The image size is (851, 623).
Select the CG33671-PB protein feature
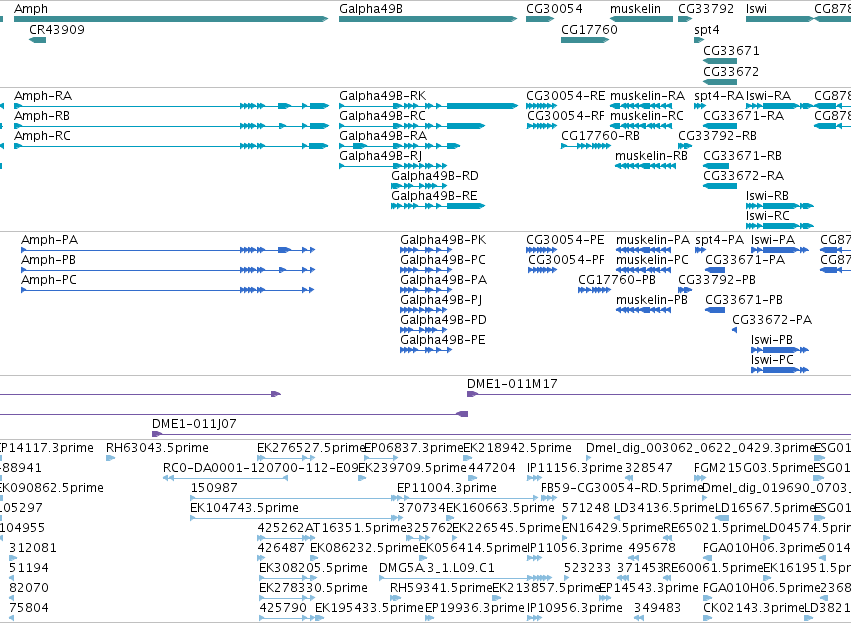coord(715,310)
